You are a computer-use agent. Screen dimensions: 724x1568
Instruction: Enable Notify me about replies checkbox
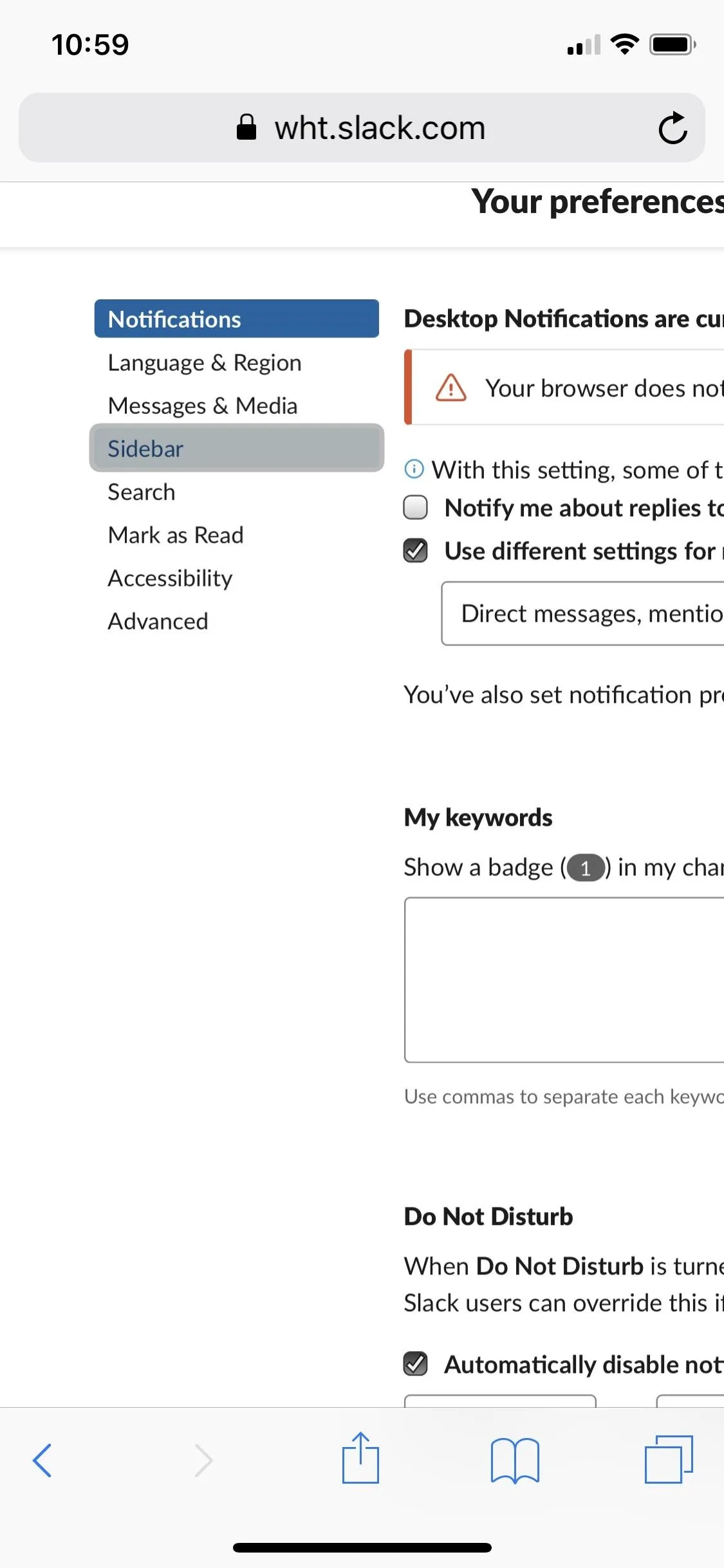(415, 507)
